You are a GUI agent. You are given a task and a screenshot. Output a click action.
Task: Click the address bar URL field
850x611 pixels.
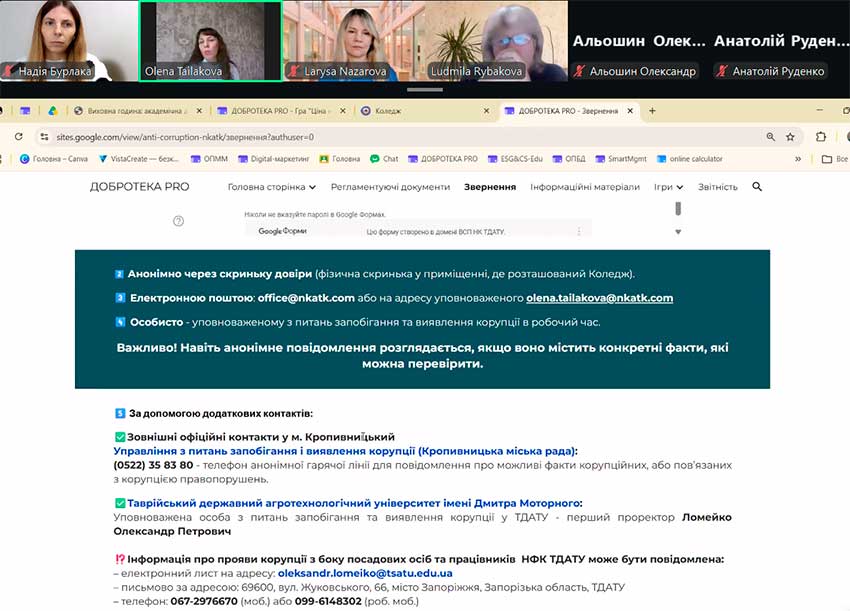[x=401, y=137]
